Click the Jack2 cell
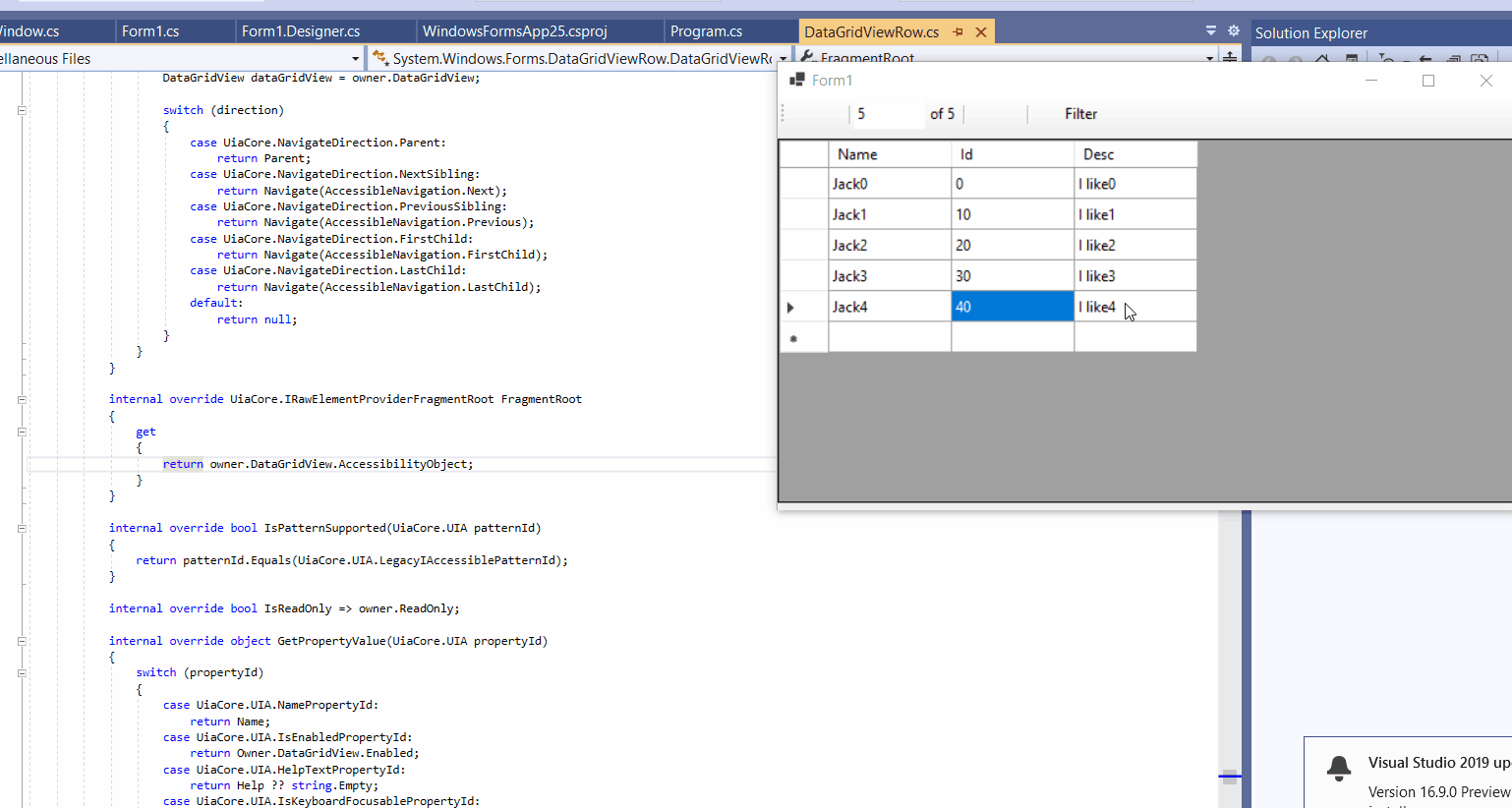The width and height of the screenshot is (1512, 808). pos(890,245)
